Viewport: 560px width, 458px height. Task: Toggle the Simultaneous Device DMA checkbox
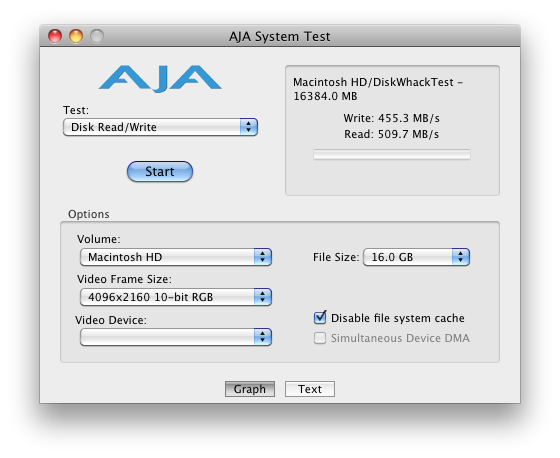point(320,338)
